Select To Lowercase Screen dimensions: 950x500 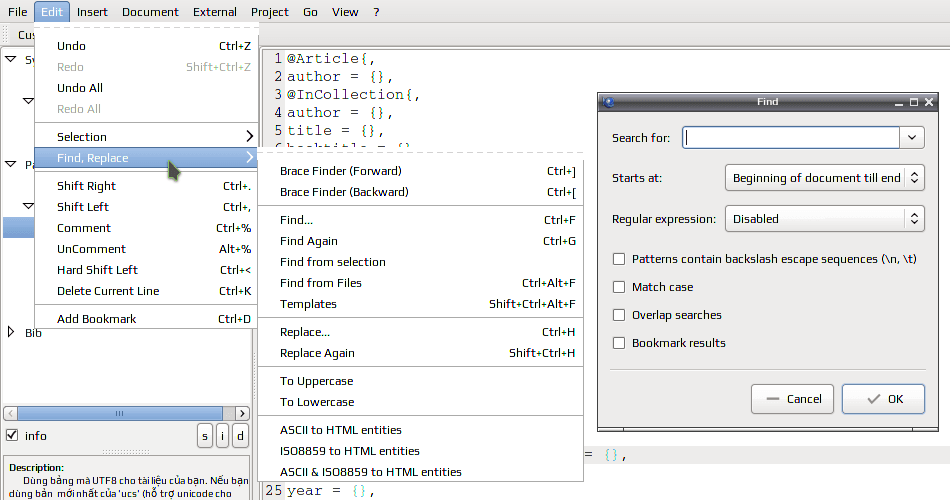[x=420, y=402]
